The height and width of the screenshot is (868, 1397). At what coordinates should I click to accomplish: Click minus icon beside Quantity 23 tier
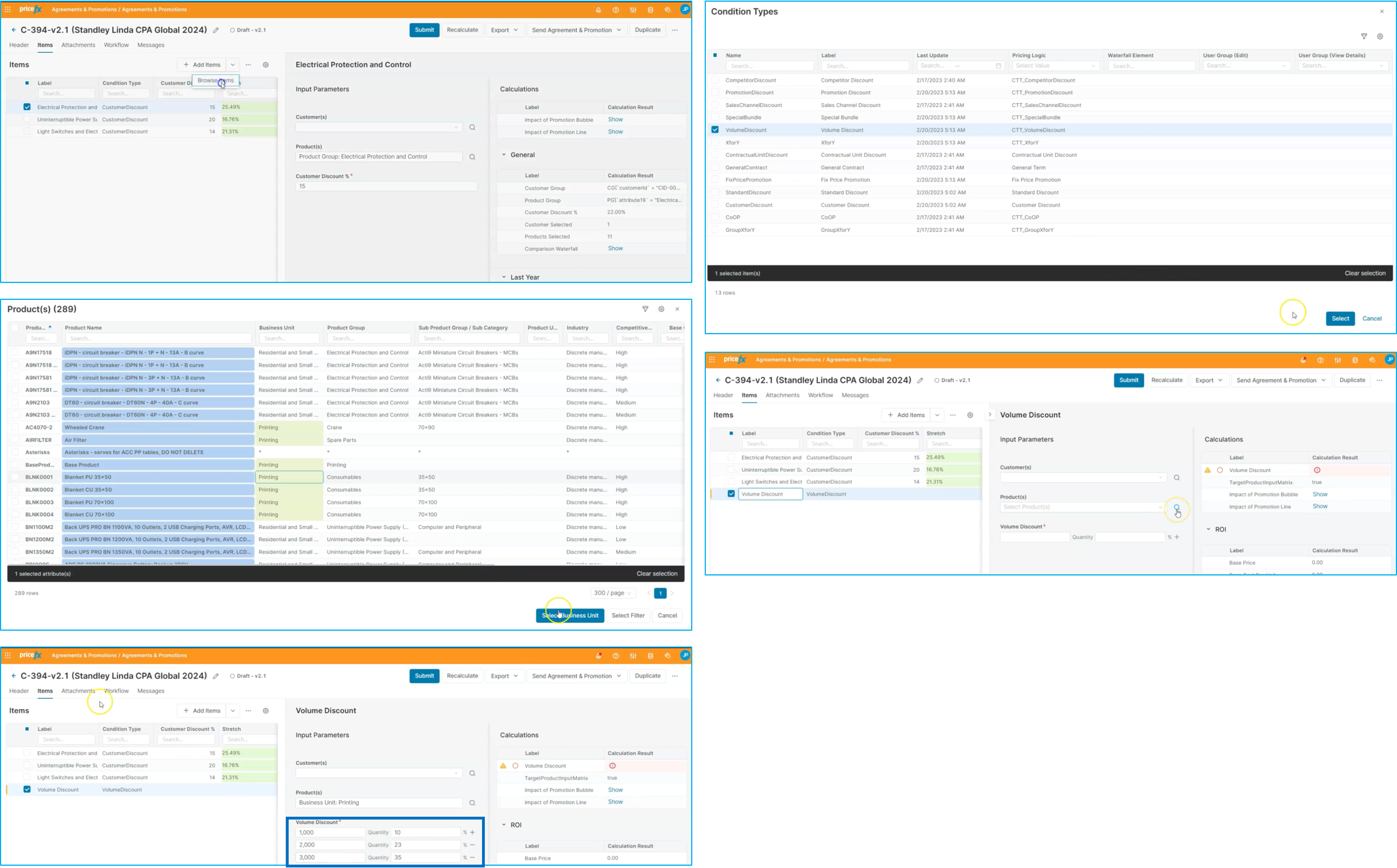tap(472, 845)
